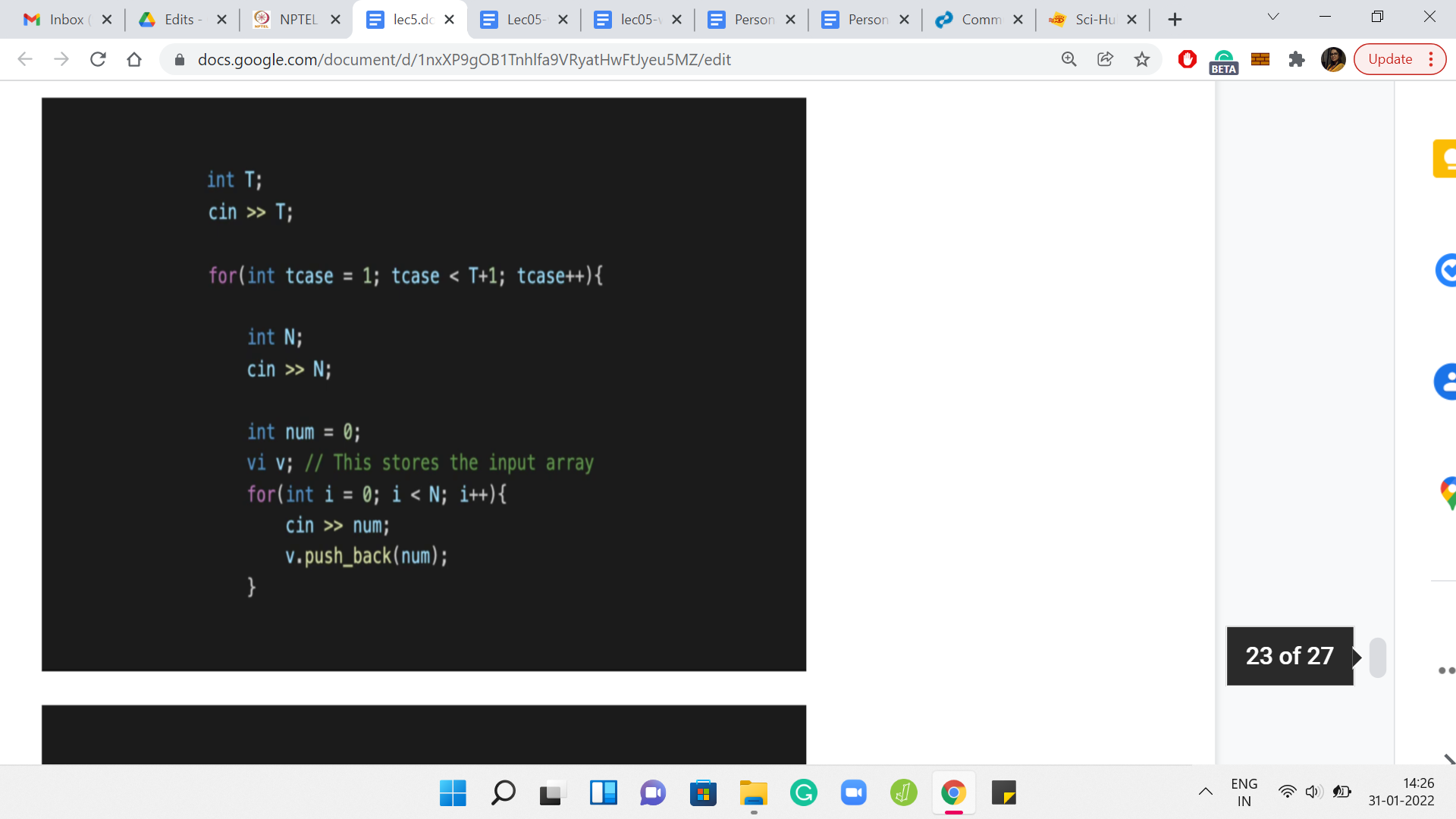This screenshot has height=819, width=1456.
Task: Click the Update button
Action: pyautogui.click(x=1389, y=59)
